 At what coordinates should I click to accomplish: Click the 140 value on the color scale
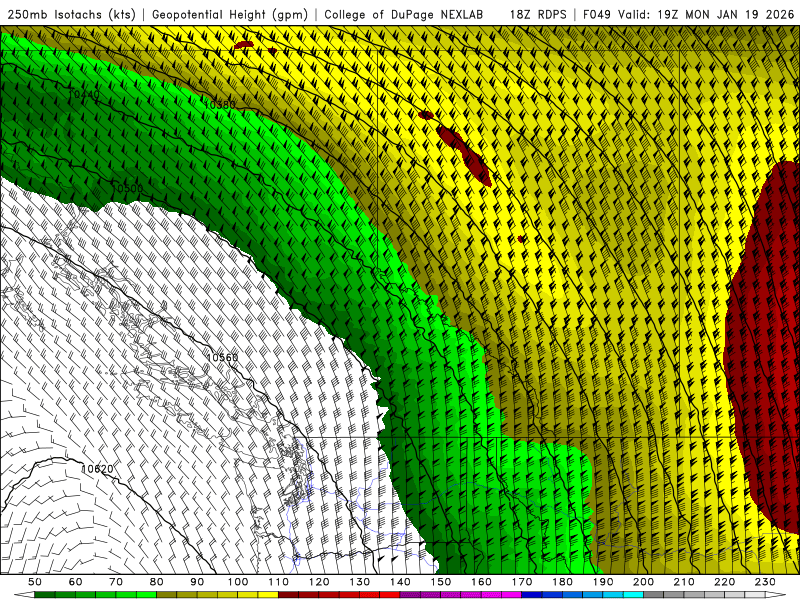coord(401,582)
